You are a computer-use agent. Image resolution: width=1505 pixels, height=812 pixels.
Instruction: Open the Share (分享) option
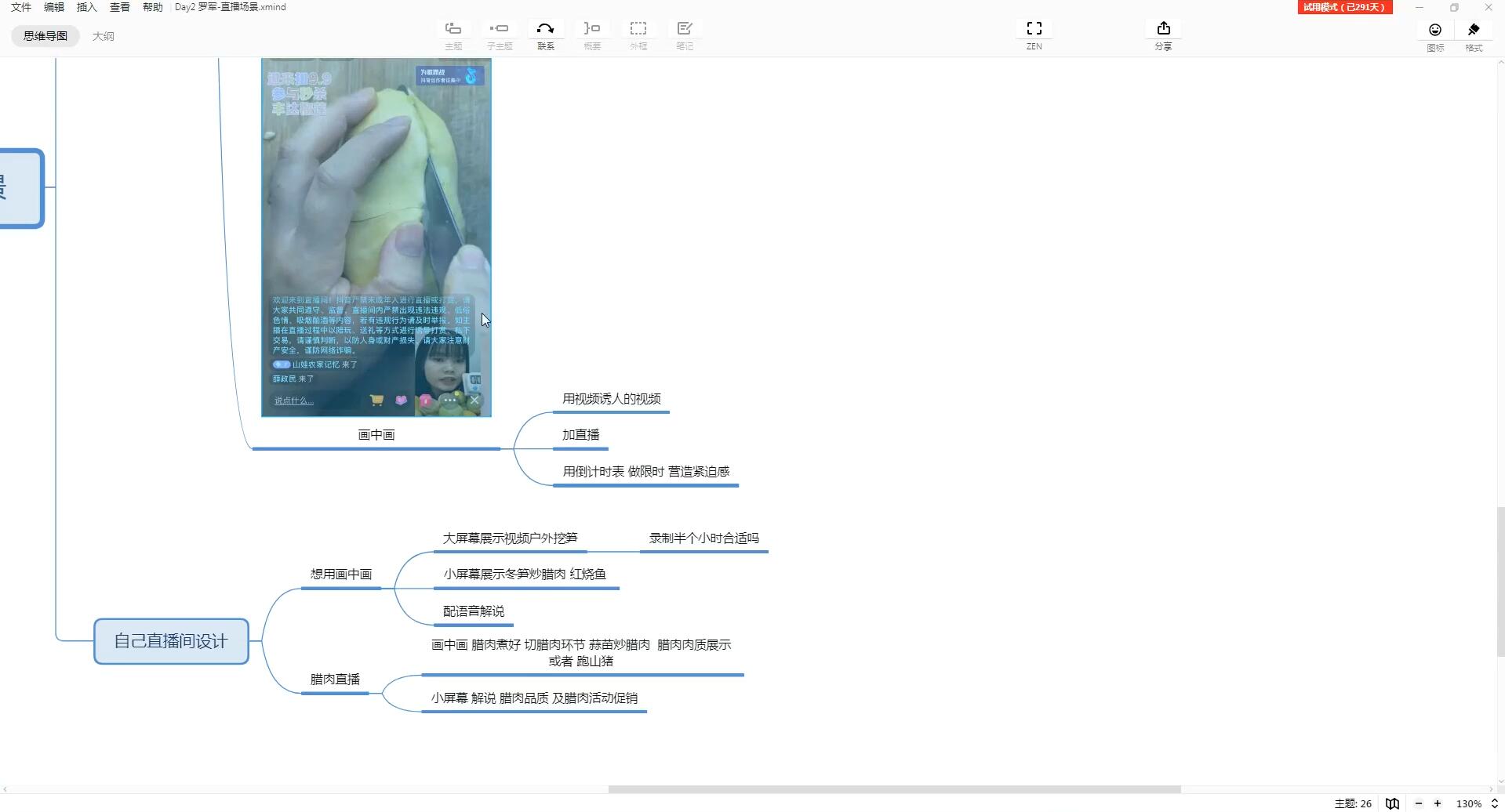1163,35
